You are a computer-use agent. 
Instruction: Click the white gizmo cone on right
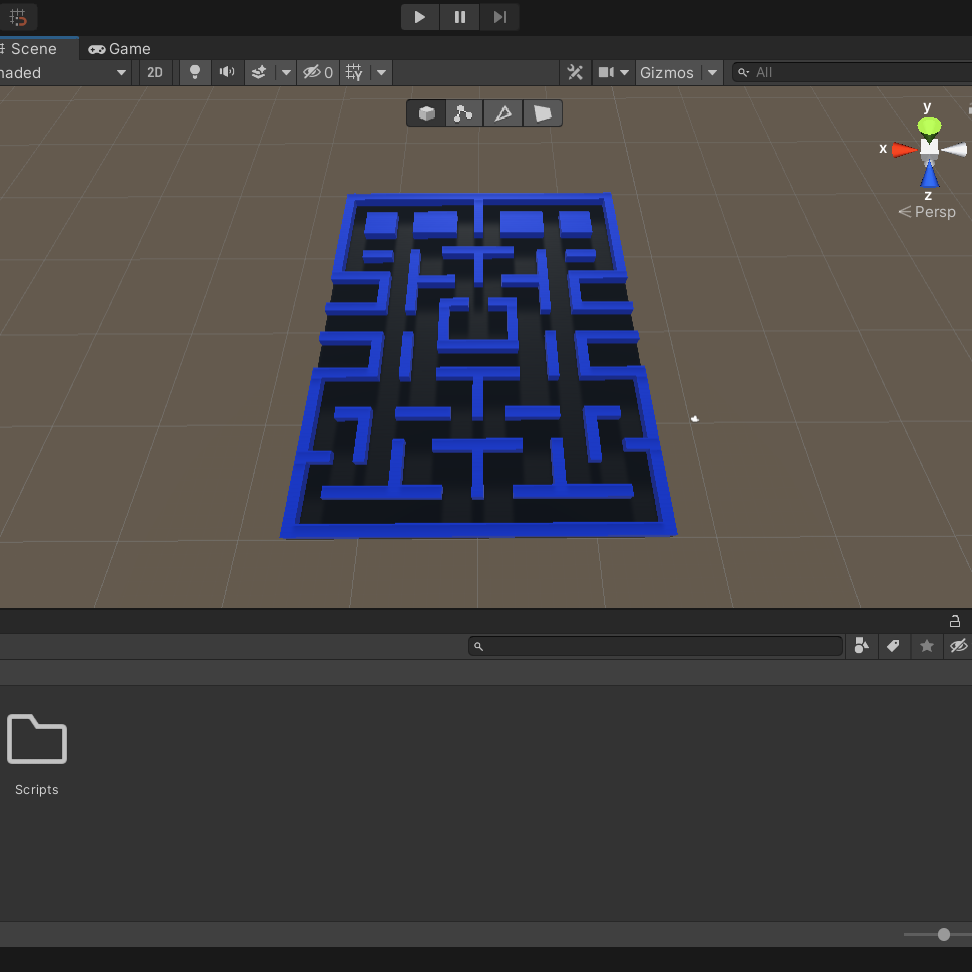coord(955,149)
